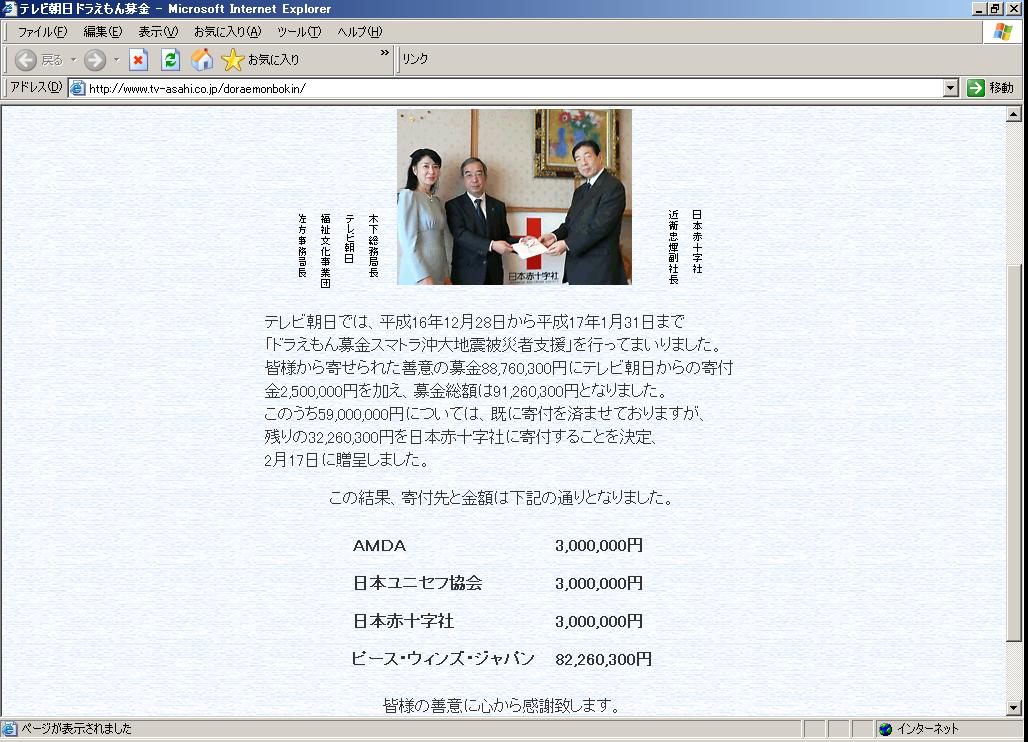
Task: Click the Internet zone globe icon
Action: click(885, 729)
